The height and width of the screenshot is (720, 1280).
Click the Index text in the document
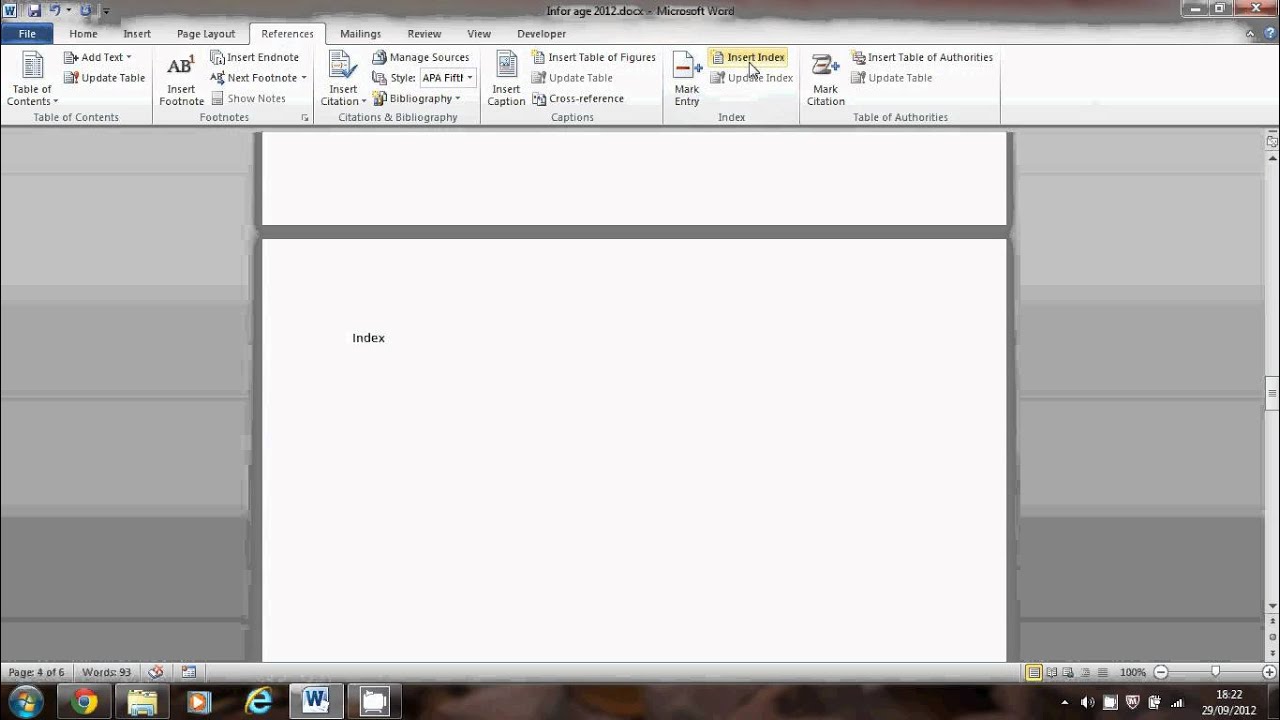[x=368, y=338]
